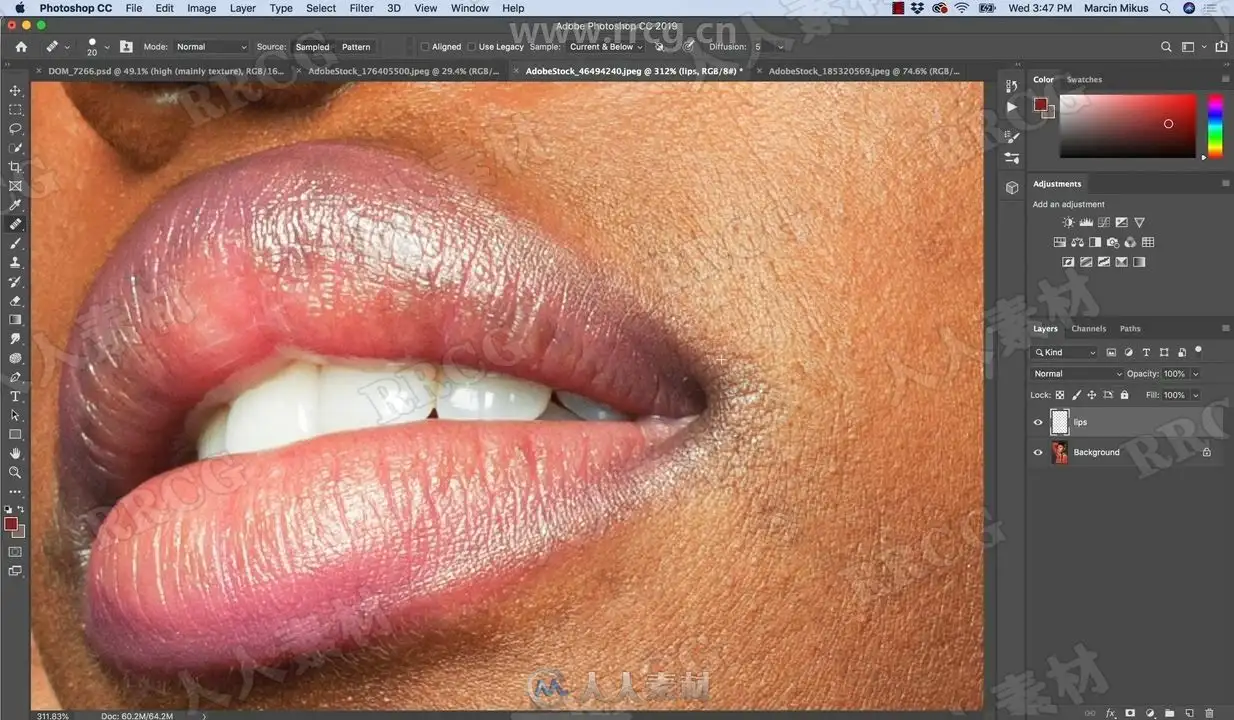
Task: Open the Mode dropdown set to Normal
Action: point(210,47)
